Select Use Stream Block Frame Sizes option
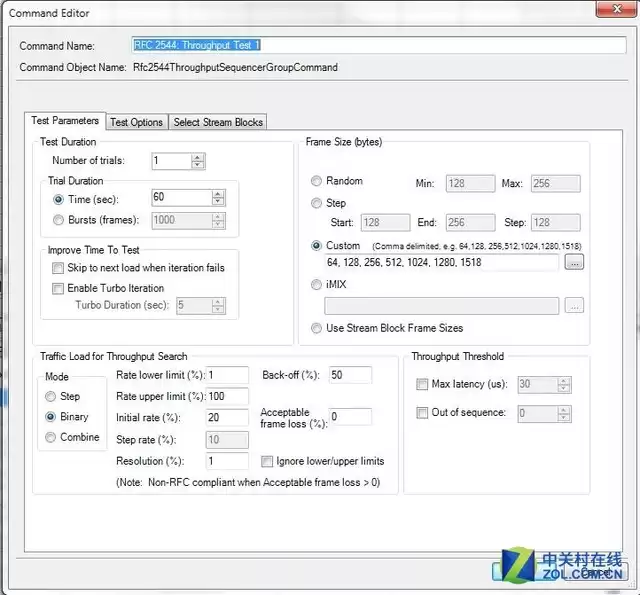 click(x=317, y=328)
